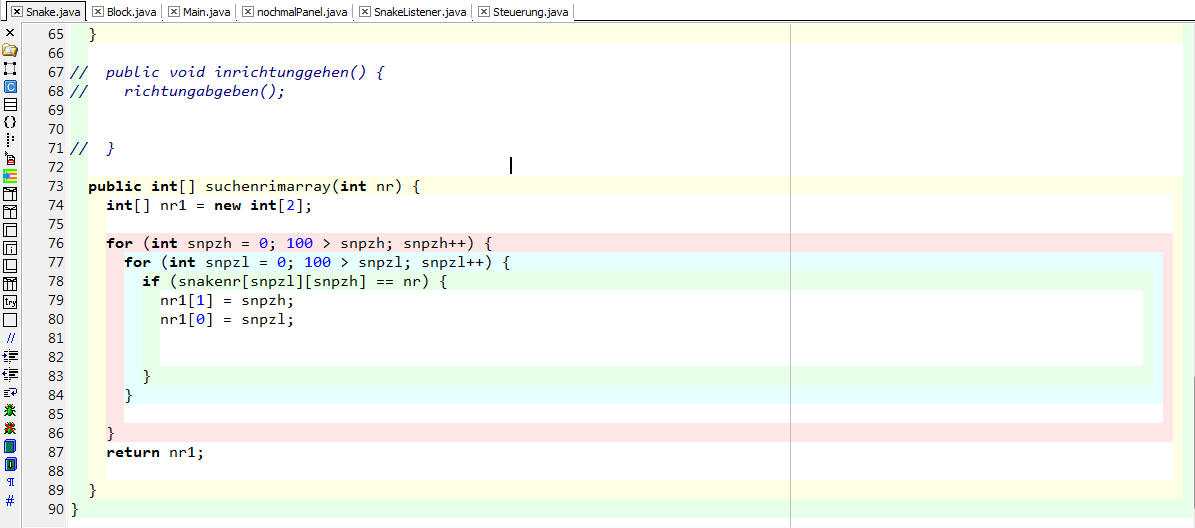Image resolution: width=1195 pixels, height=528 pixels.
Task: Click the curly braces icon in sidebar
Action: tap(10, 122)
